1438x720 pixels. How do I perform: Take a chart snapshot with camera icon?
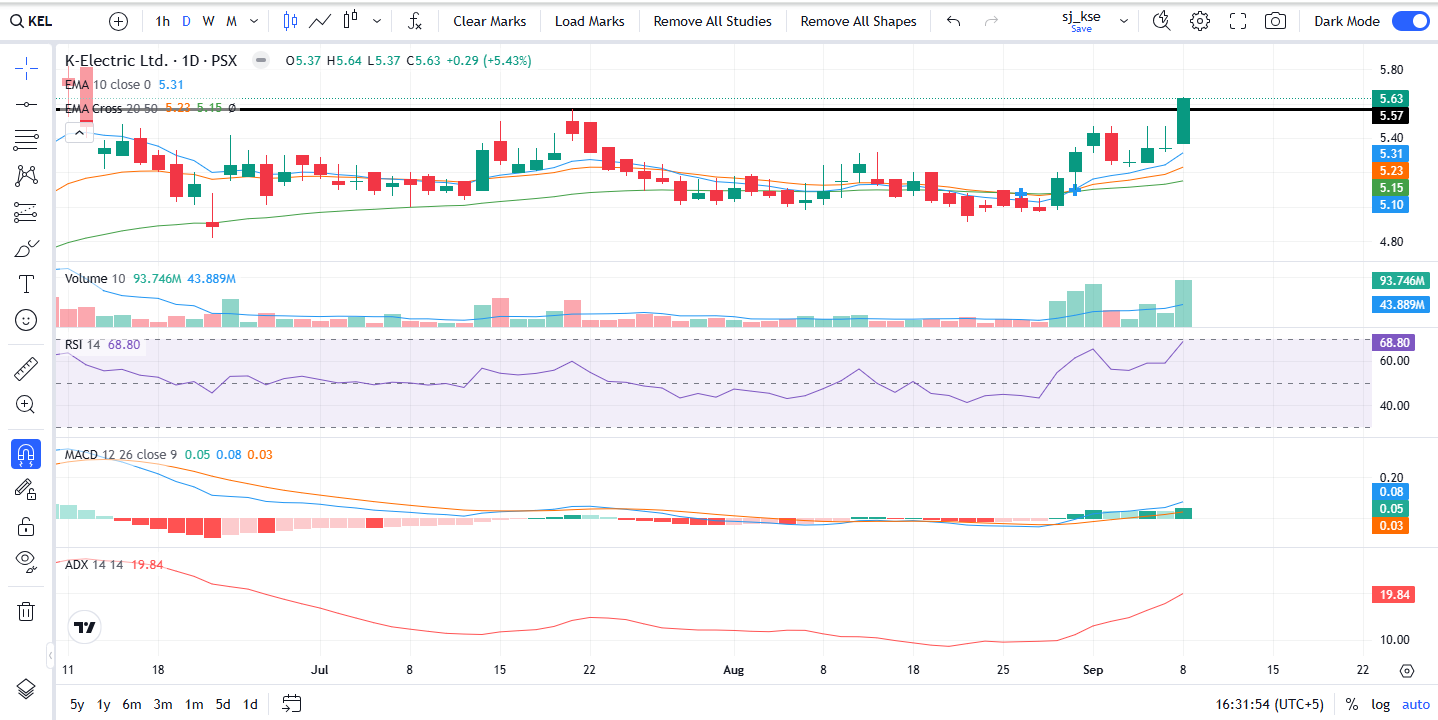coord(1275,21)
